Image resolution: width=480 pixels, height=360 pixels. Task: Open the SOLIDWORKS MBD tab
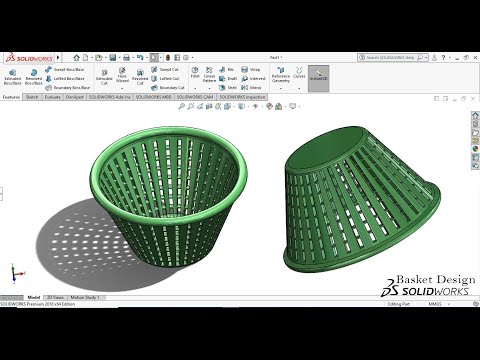pyautogui.click(x=153, y=97)
